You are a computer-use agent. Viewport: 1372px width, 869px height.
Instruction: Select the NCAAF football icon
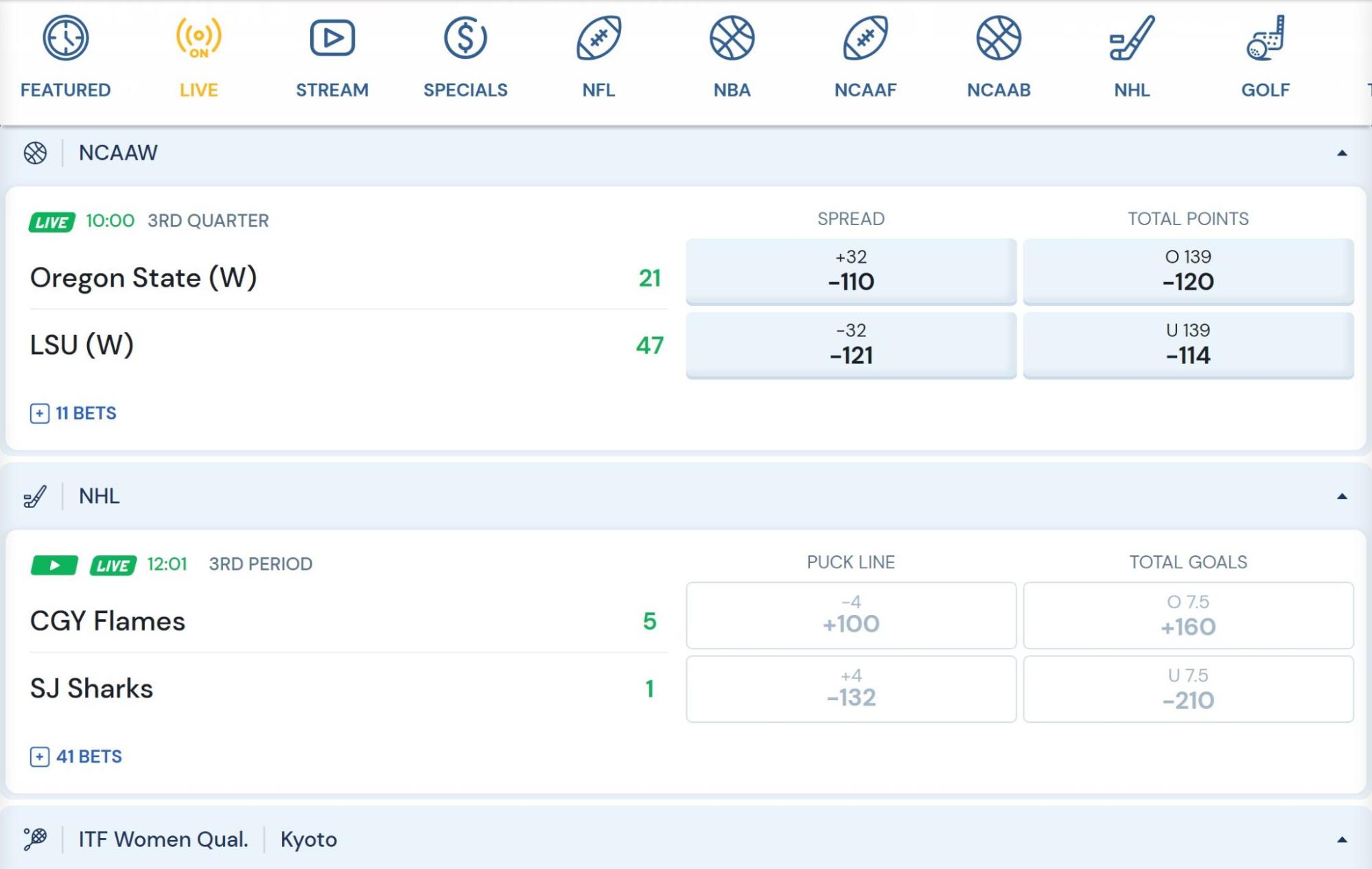tap(865, 38)
